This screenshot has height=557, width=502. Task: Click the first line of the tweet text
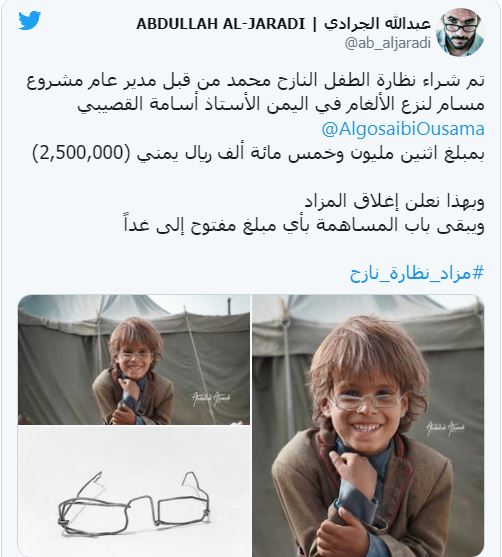pos(255,81)
